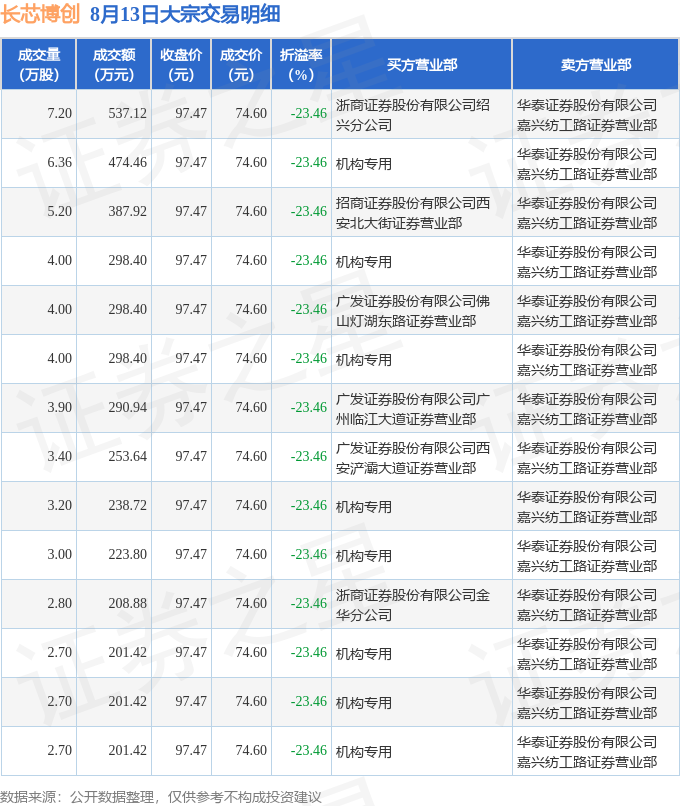Click -23.46 in the 253.64 row
This screenshot has height=806, width=680.
click(309, 456)
